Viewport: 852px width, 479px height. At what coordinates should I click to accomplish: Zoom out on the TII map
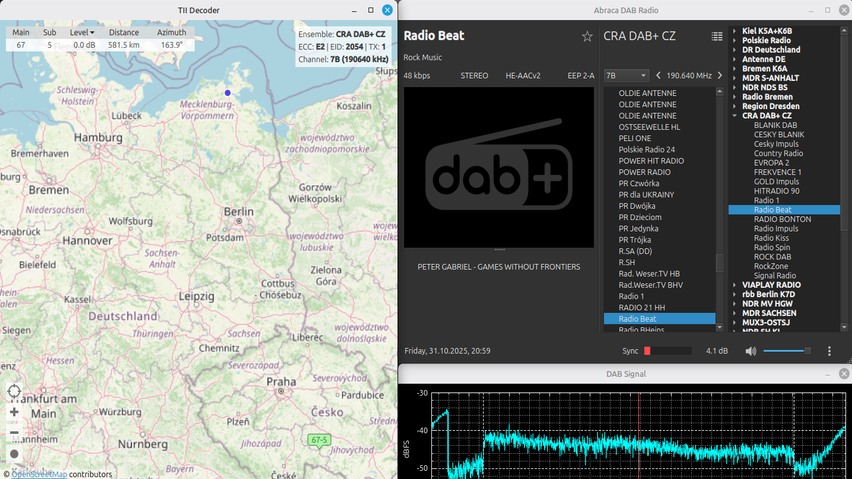click(x=14, y=433)
